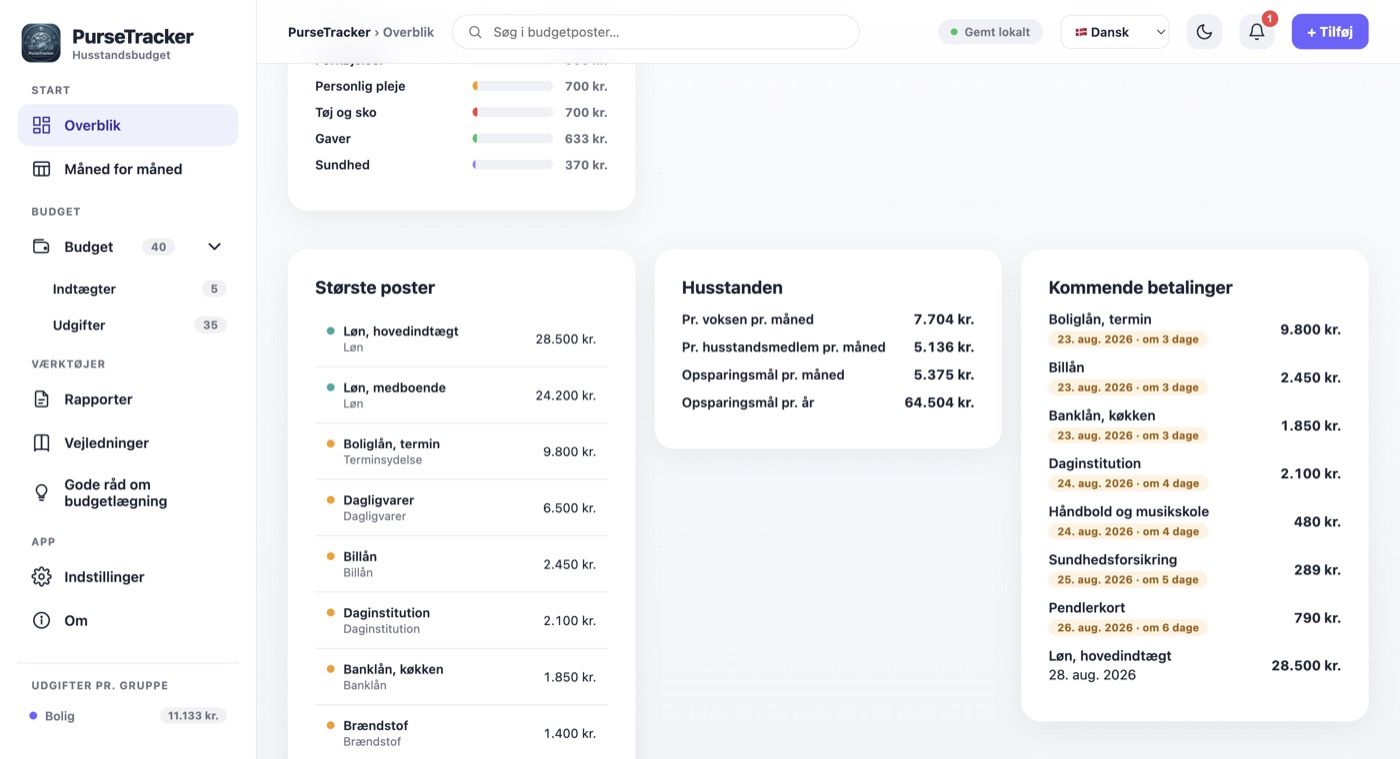Select Billån row in Største poster
This screenshot has height=759, width=1400.
coord(461,564)
